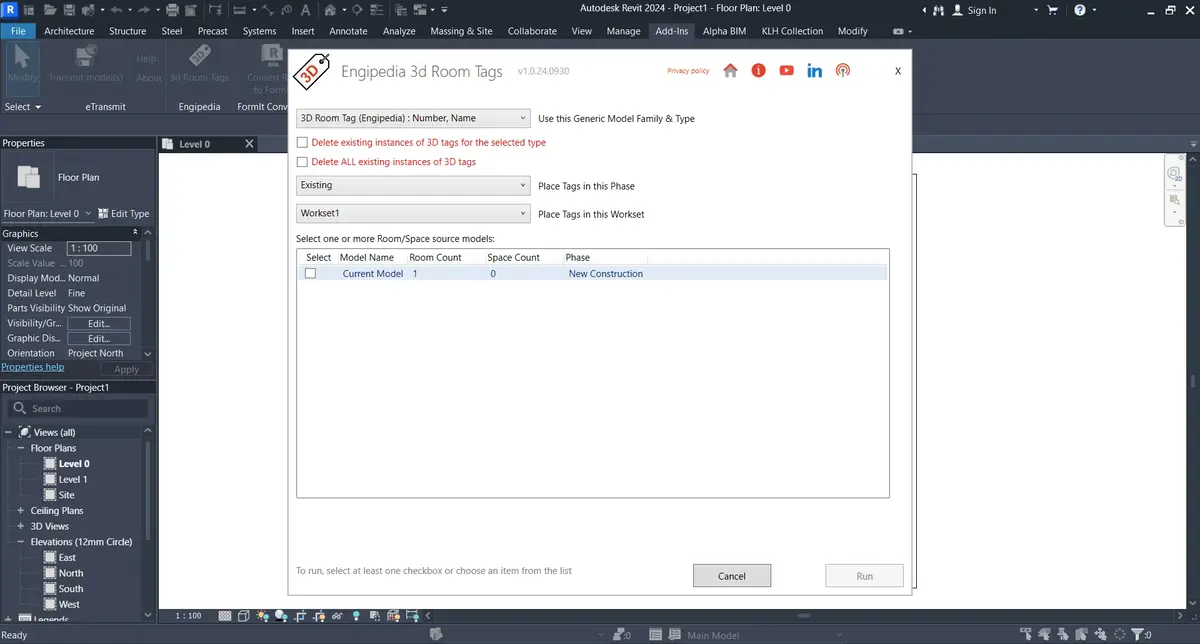The image size is (1200, 644).
Task: Click the Help question mark icon
Action: point(1080,9)
